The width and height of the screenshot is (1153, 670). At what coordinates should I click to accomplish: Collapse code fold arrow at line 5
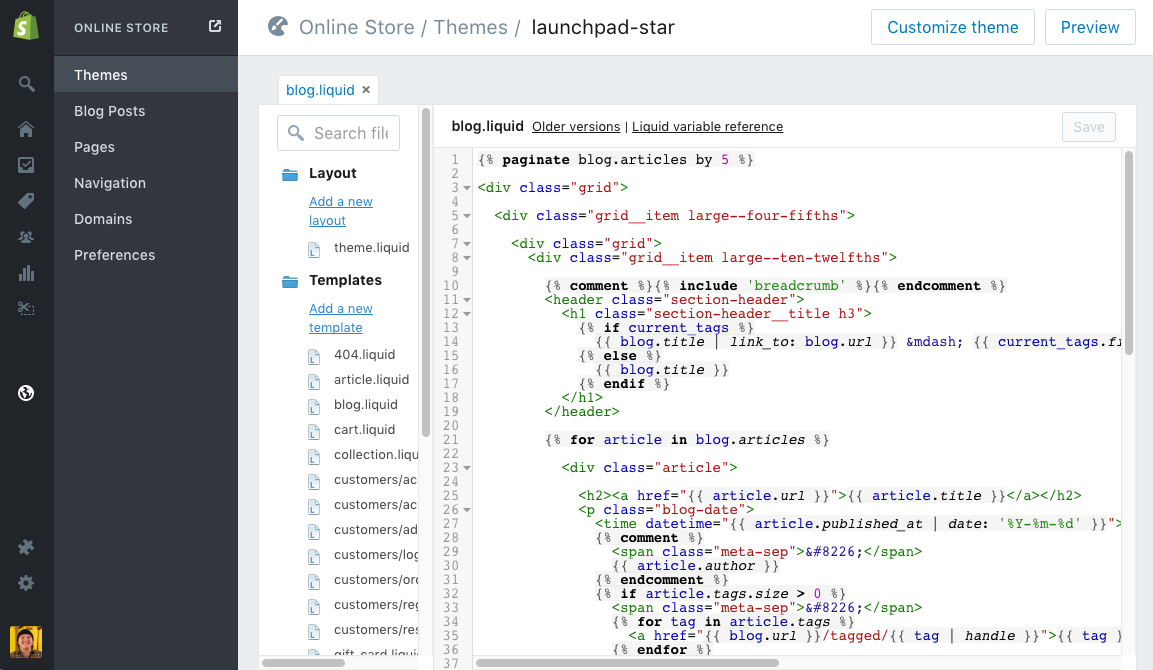(467, 216)
